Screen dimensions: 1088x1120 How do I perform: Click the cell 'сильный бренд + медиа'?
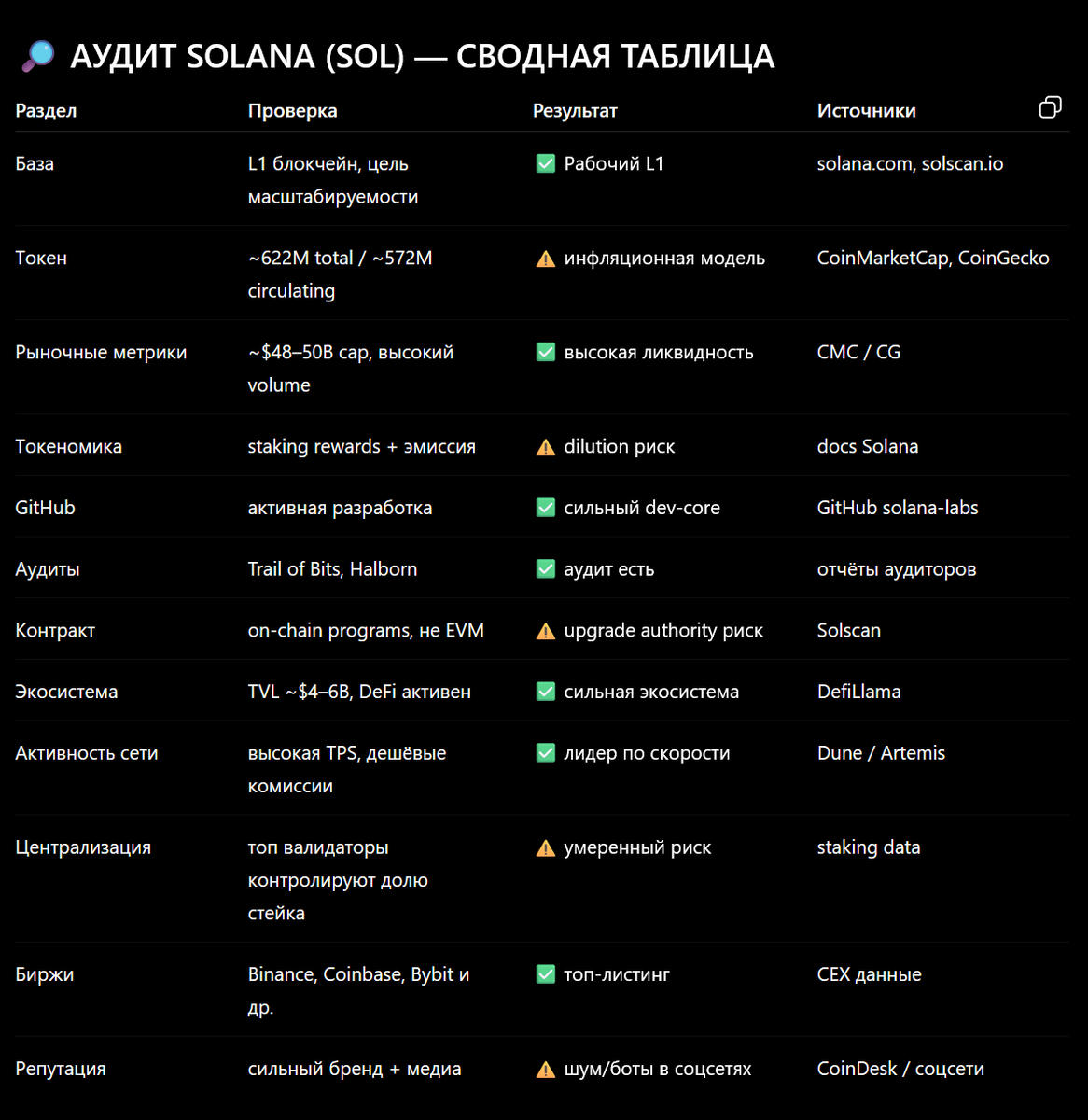355,1069
